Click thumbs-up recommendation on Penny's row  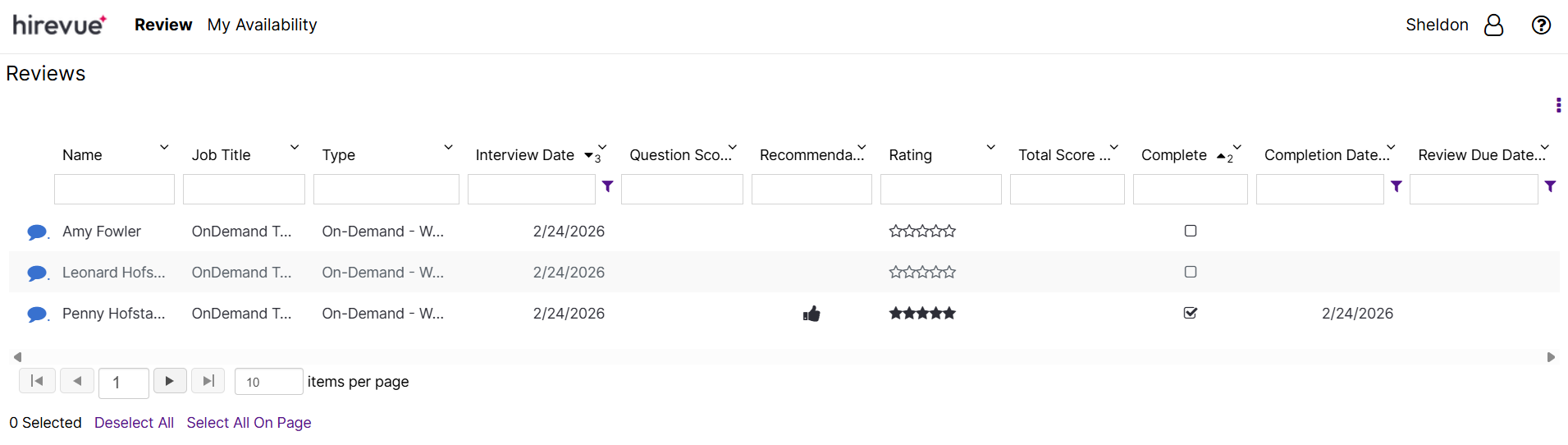811,314
